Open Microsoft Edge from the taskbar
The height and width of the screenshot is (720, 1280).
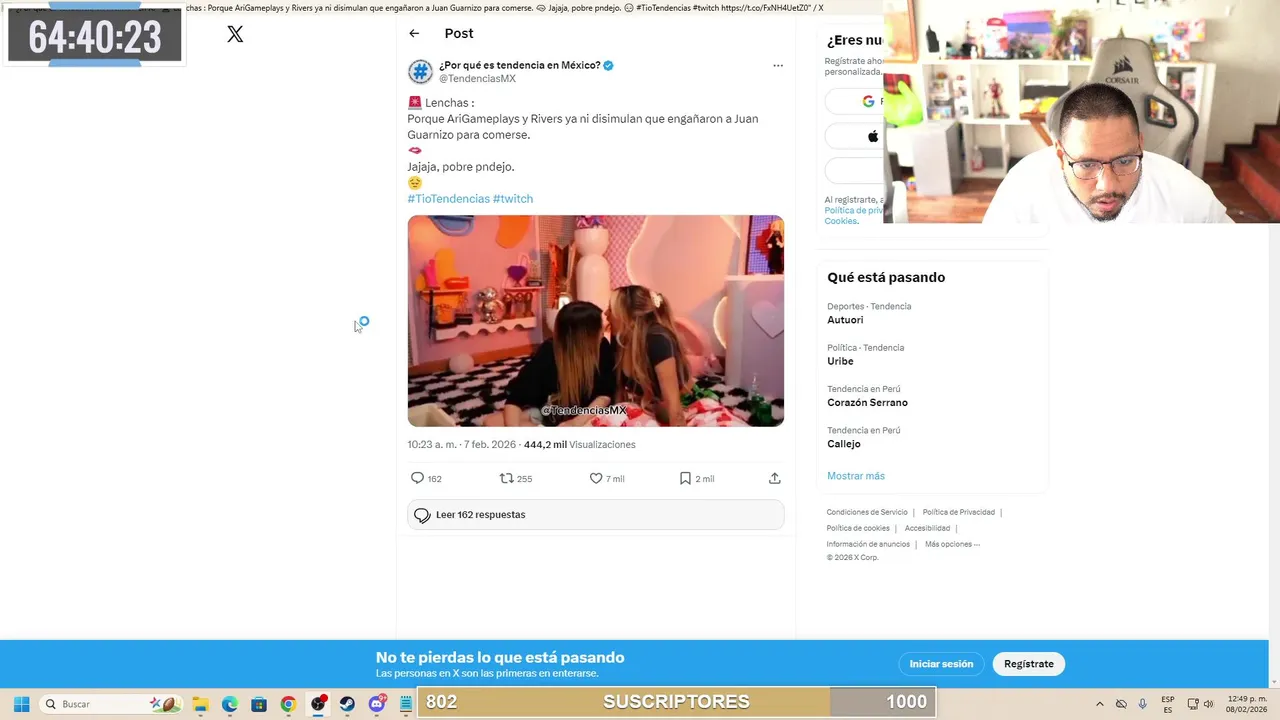point(230,704)
